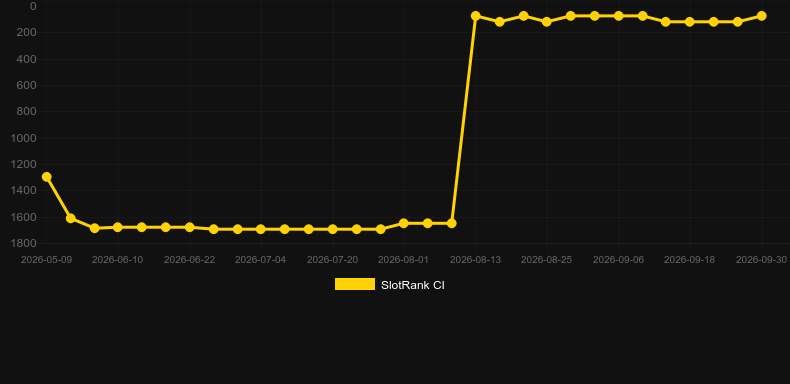This screenshot has height=384, width=790.
Task: Click the 1800 y-axis label
Action: [24, 243]
